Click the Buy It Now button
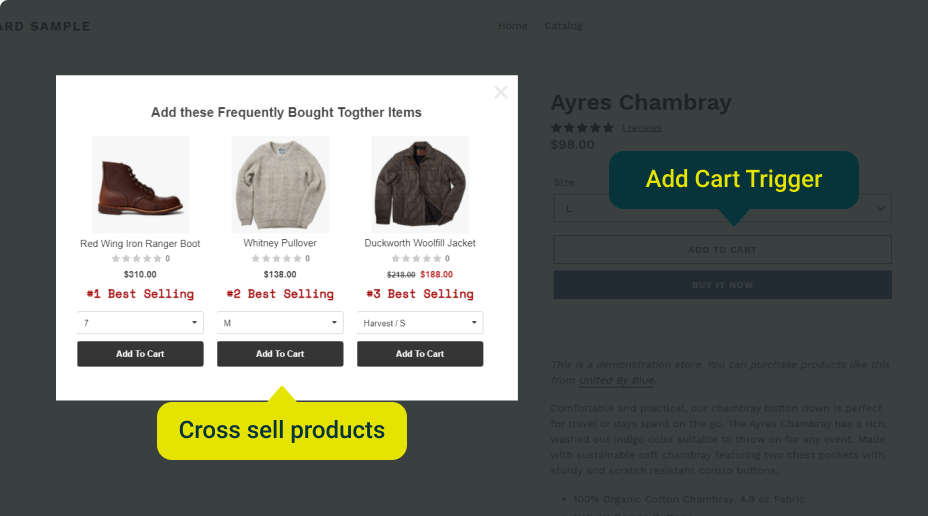 point(722,285)
